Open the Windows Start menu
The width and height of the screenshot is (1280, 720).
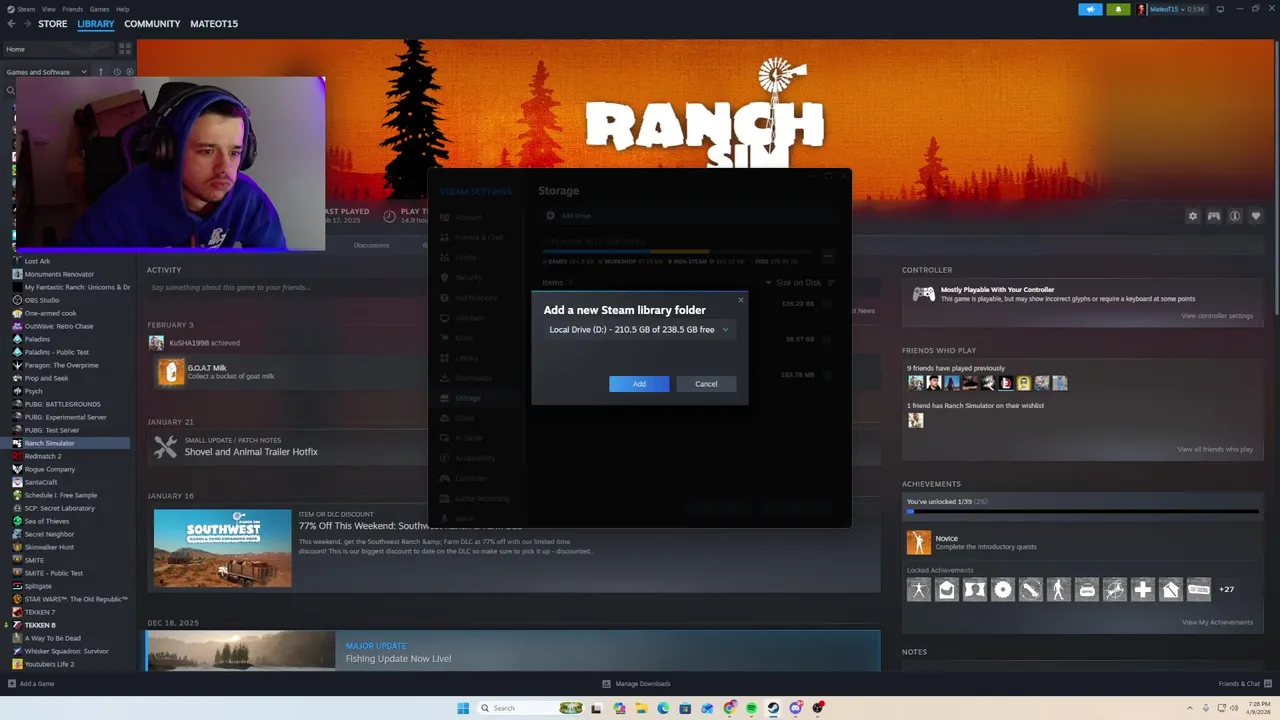click(463, 708)
